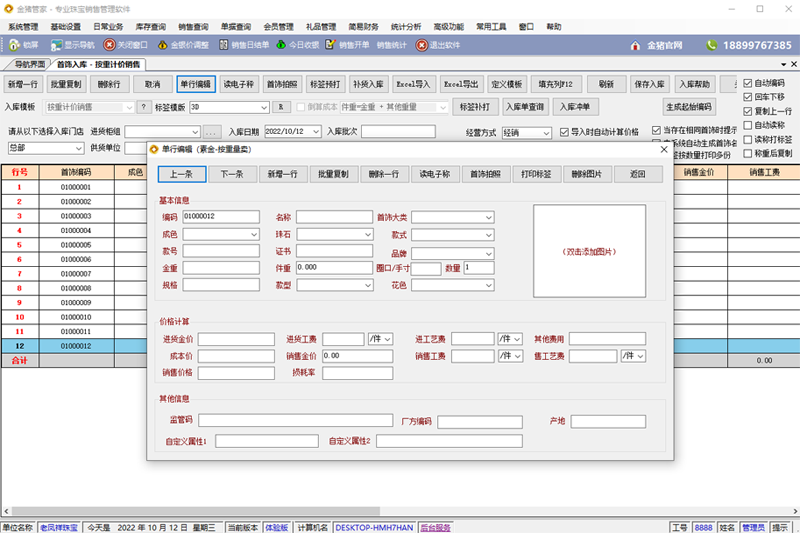Viewport: 800px width, 533px height.
Task: Click the tab list dropdown arrow icon
Action: pos(784,64)
